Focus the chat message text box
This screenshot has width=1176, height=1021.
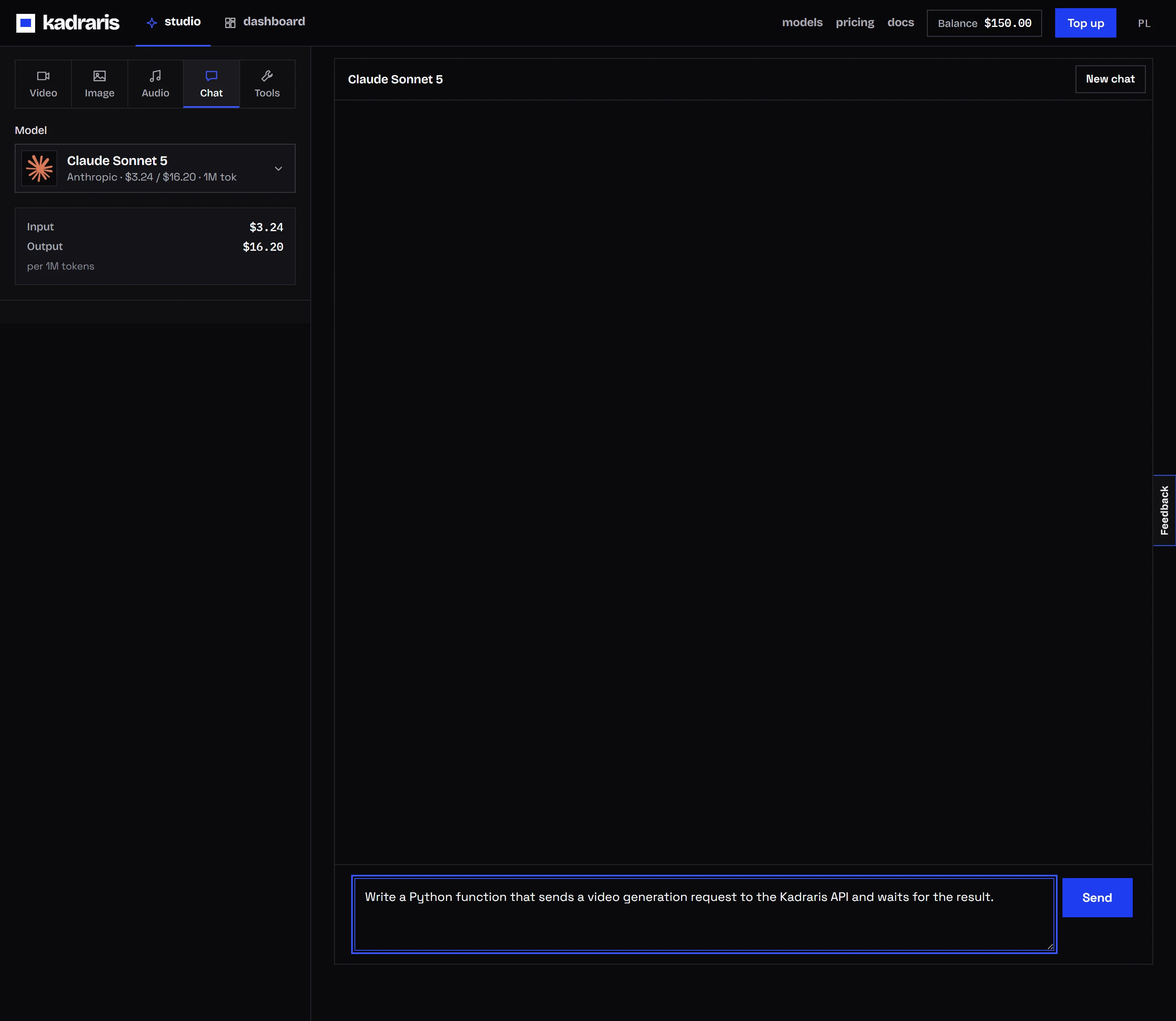[704, 914]
